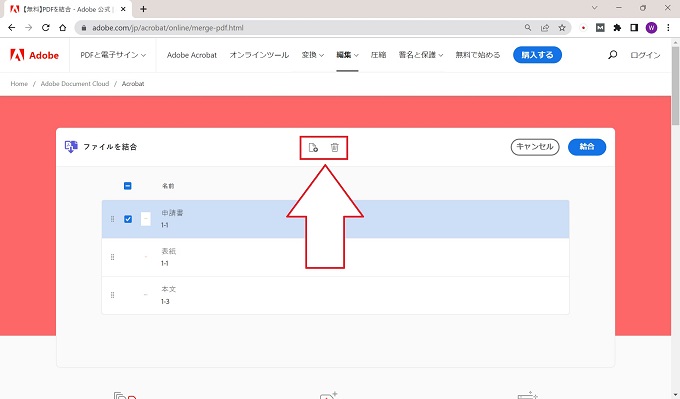Click the drag handle for 本文 row

tap(112, 295)
